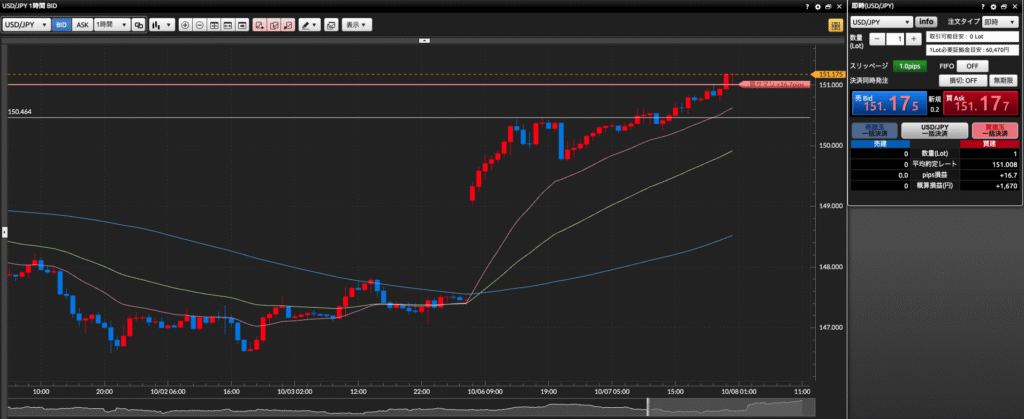Click the red 買 Ask price button

[x=980, y=103]
